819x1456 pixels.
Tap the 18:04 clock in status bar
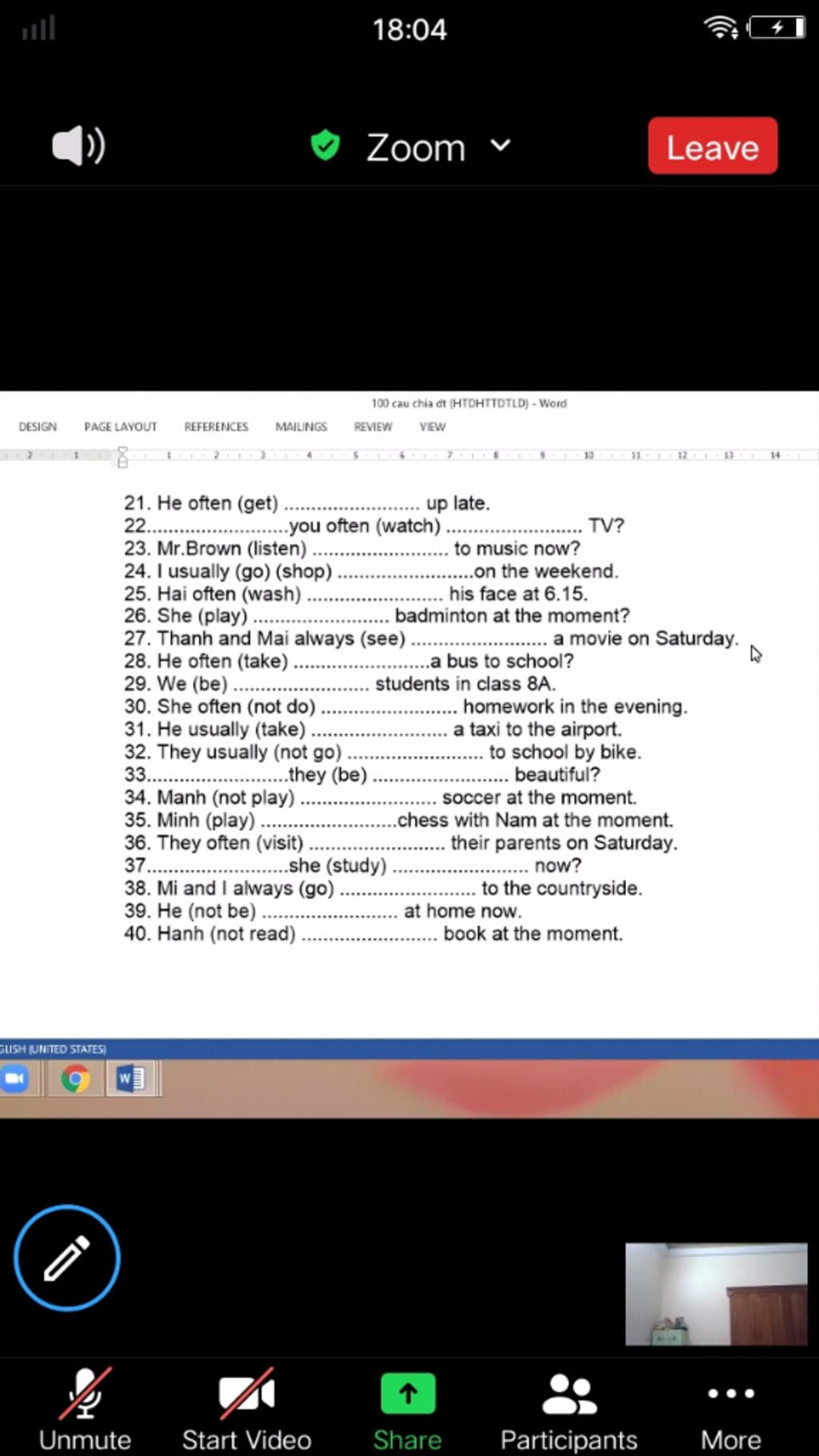tap(409, 30)
